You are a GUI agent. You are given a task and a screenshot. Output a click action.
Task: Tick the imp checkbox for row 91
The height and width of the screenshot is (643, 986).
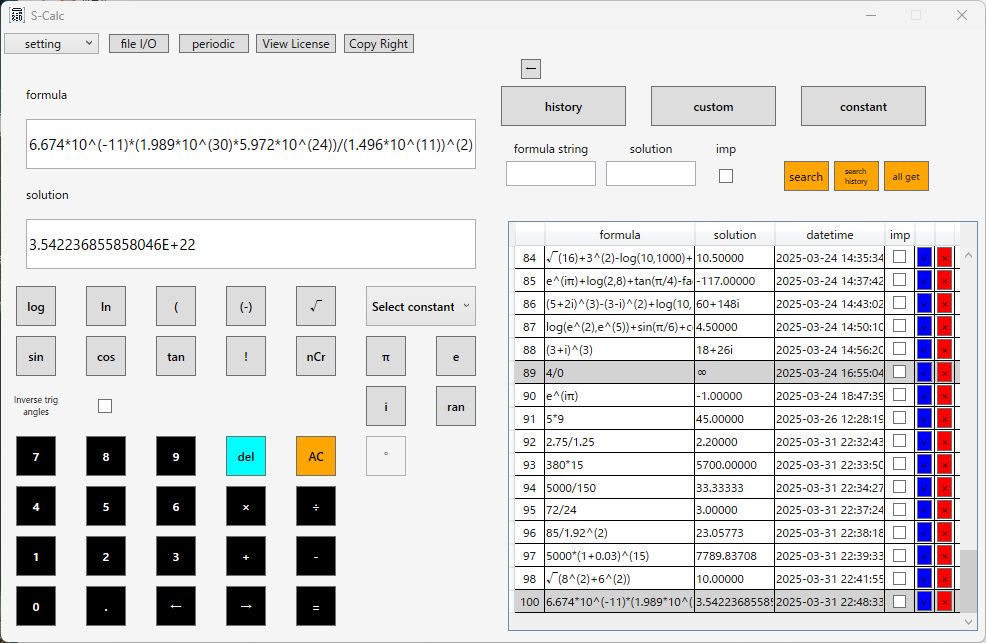[899, 418]
